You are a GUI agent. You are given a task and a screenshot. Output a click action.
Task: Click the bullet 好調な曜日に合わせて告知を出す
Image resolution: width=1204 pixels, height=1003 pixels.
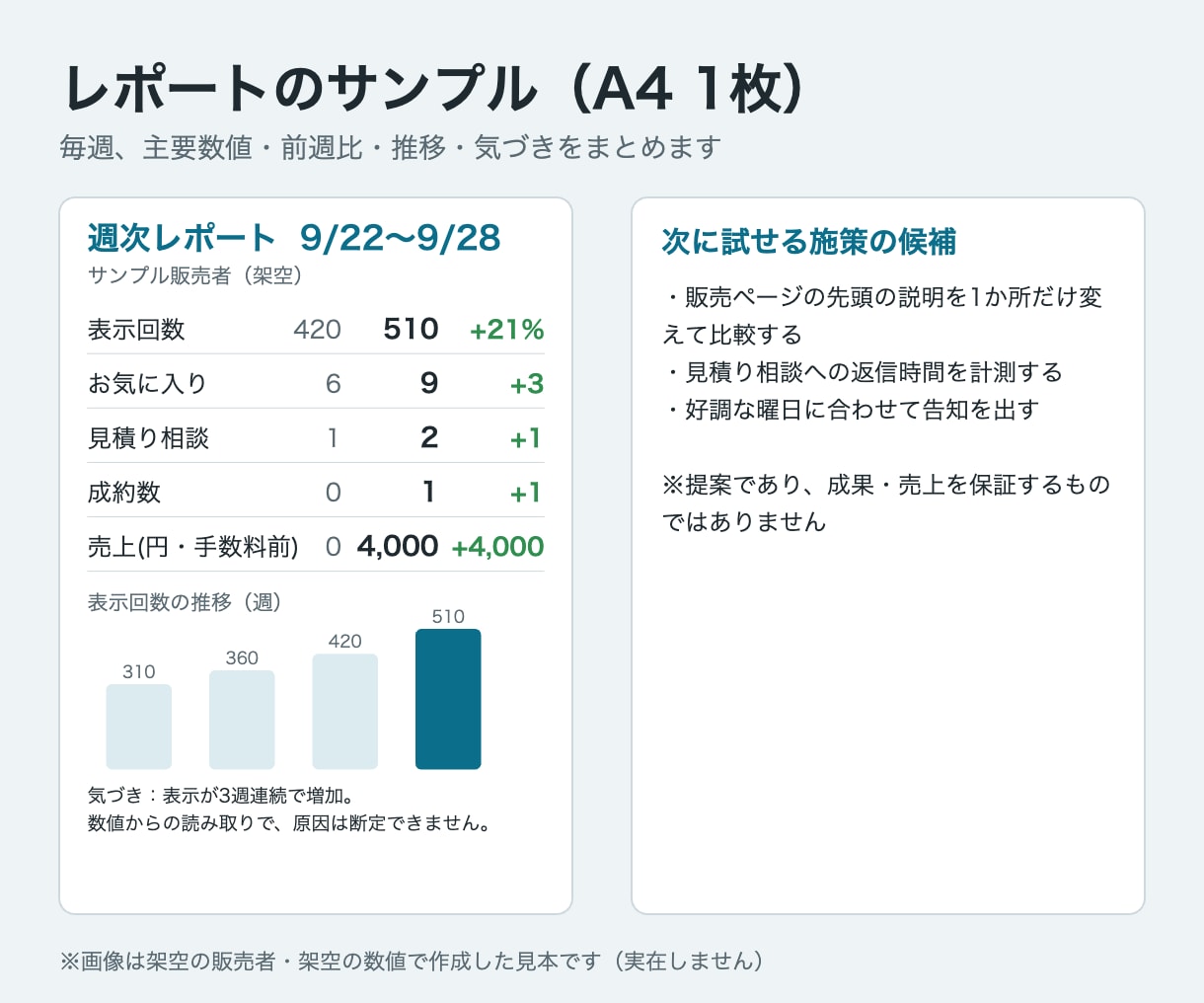click(851, 410)
